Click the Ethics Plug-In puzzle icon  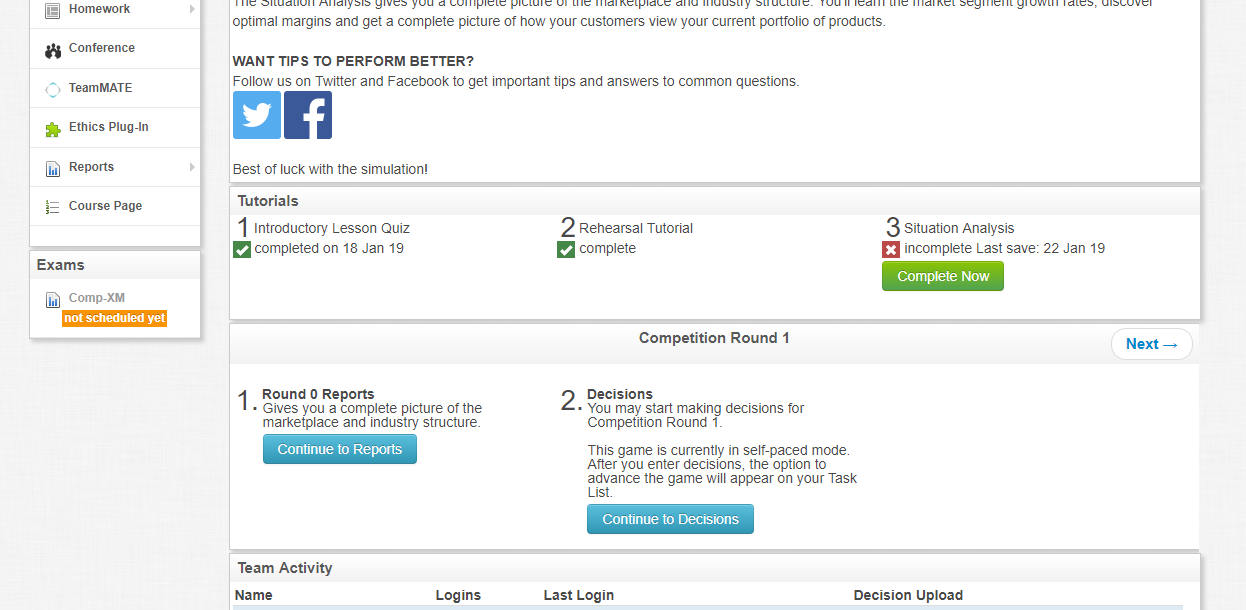(53, 128)
